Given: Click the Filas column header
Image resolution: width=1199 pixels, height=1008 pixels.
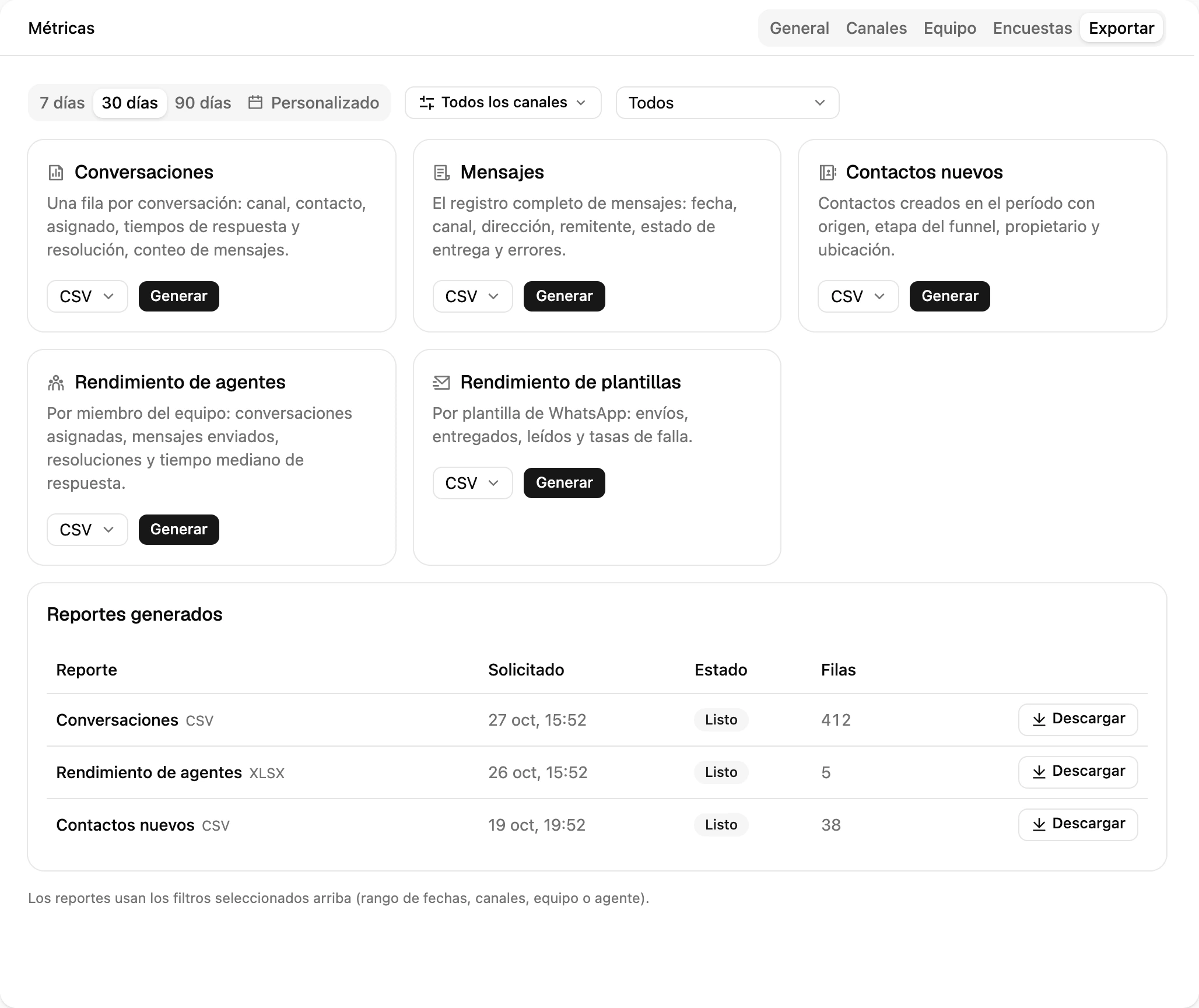Looking at the screenshot, I should (839, 670).
